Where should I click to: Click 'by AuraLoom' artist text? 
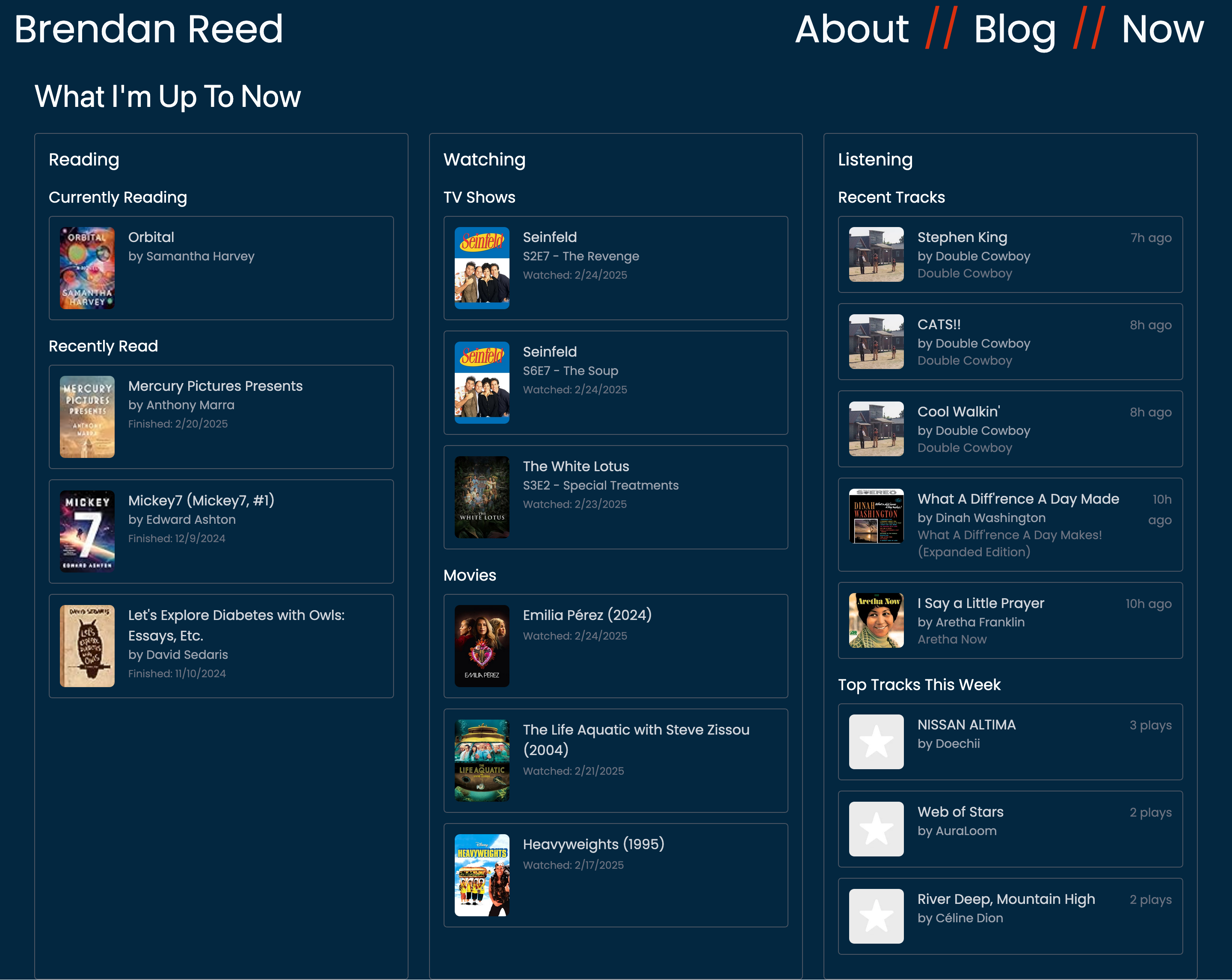point(957,831)
